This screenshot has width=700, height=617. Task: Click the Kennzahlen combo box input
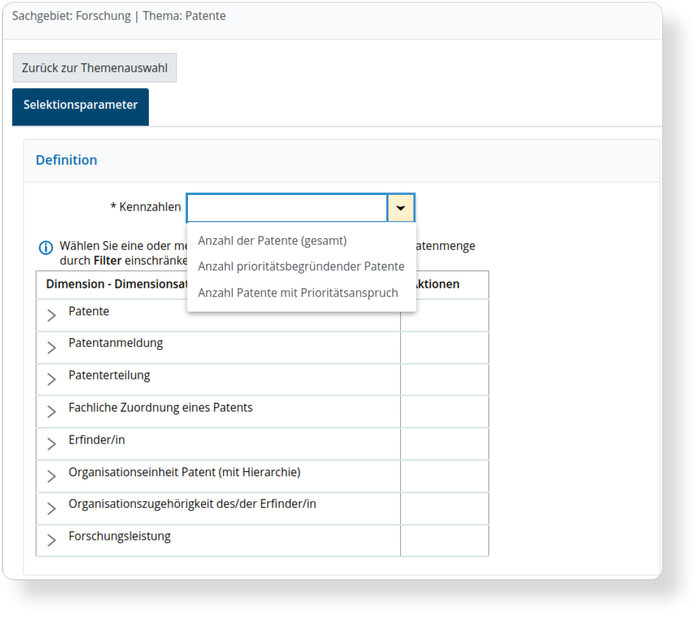pyautogui.click(x=287, y=208)
